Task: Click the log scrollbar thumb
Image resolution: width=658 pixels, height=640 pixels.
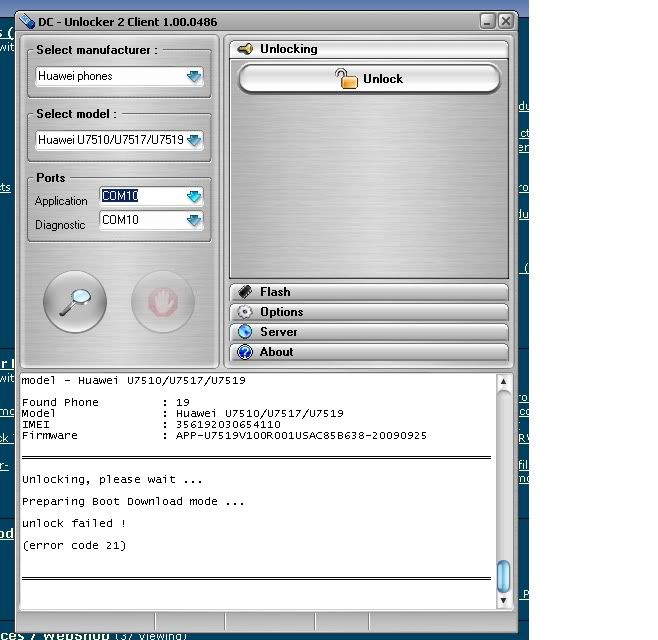Action: 504,575
